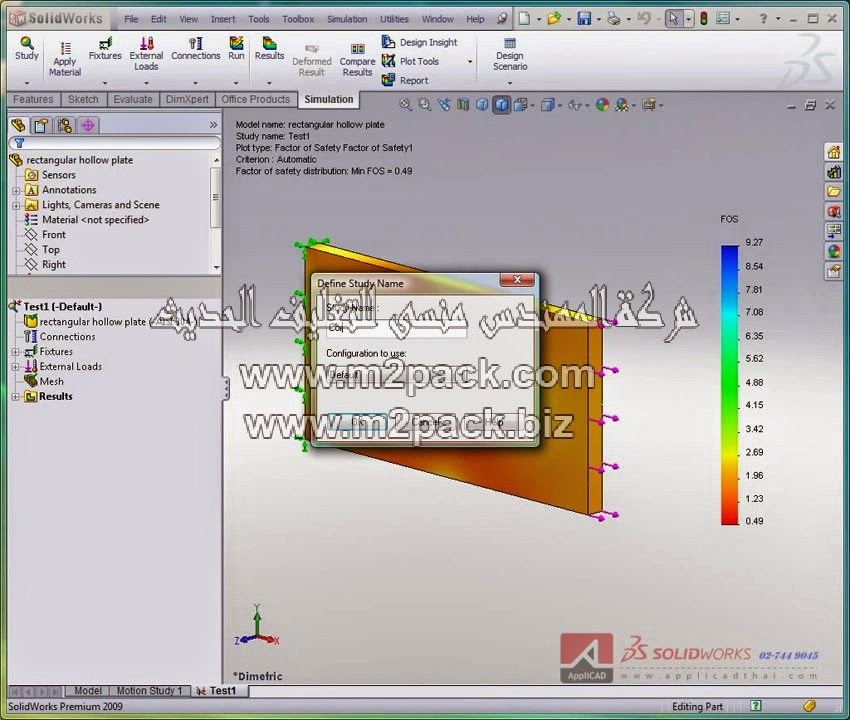This screenshot has width=850, height=720.
Task: Click the Zoom to Area icon
Action: [x=424, y=104]
